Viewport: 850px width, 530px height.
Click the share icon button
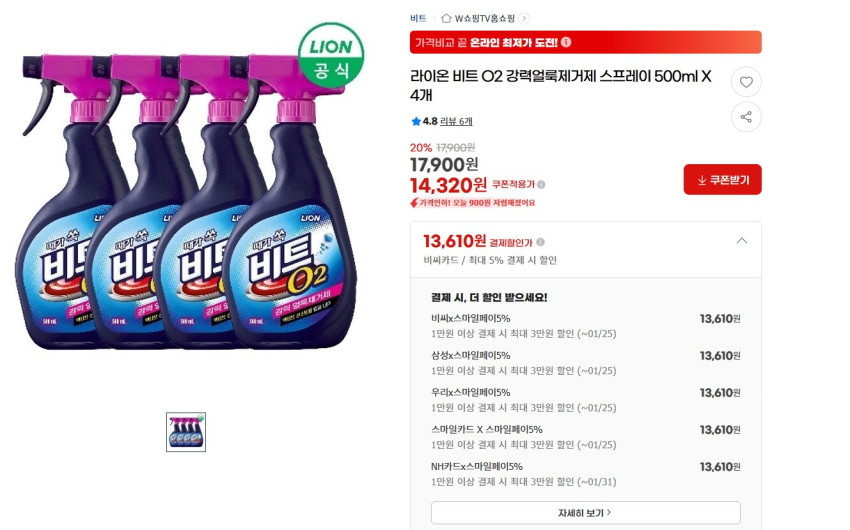coord(746,117)
